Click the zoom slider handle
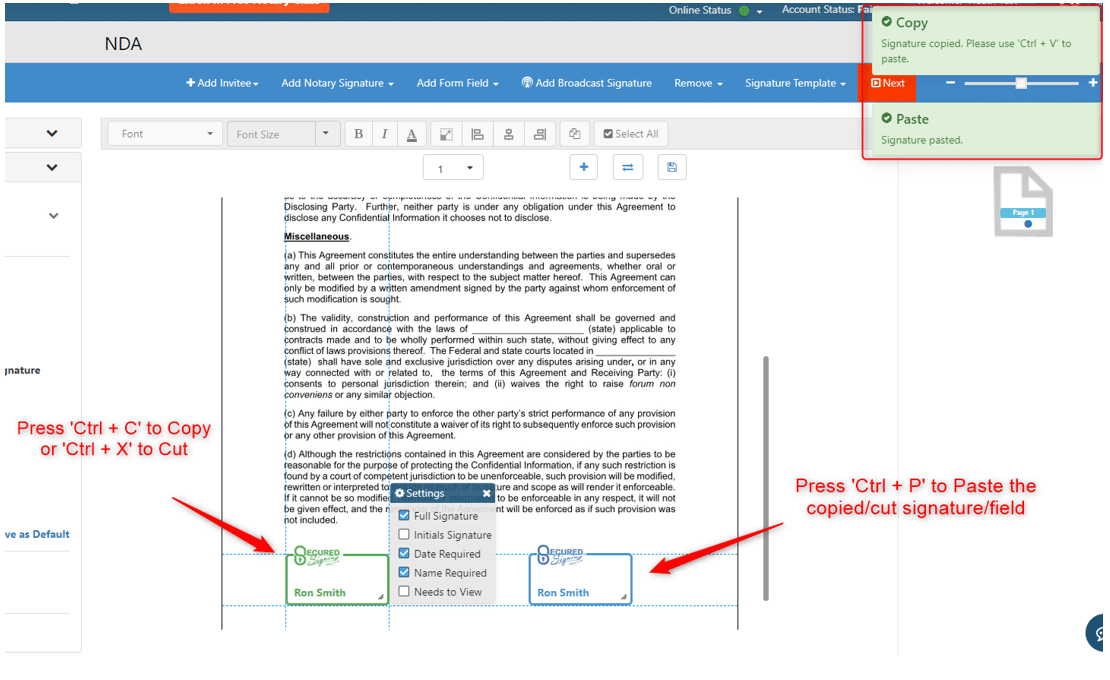Screen dimensions: 1110x680 pos(1021,83)
